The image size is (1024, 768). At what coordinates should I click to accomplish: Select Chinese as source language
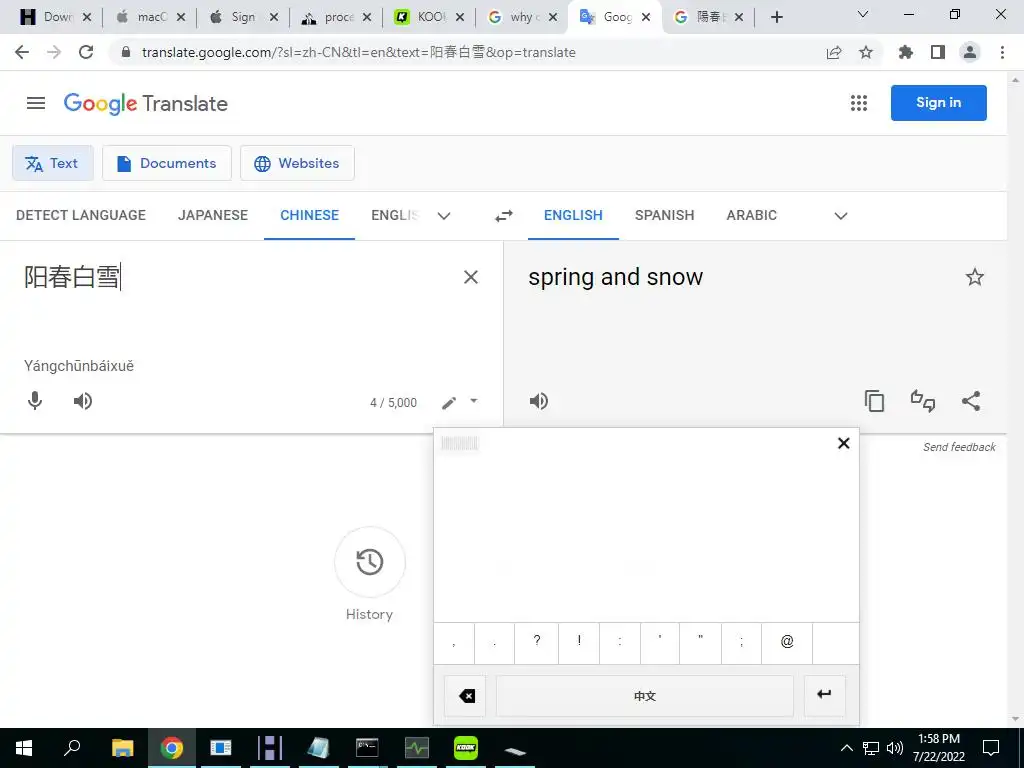click(x=310, y=216)
